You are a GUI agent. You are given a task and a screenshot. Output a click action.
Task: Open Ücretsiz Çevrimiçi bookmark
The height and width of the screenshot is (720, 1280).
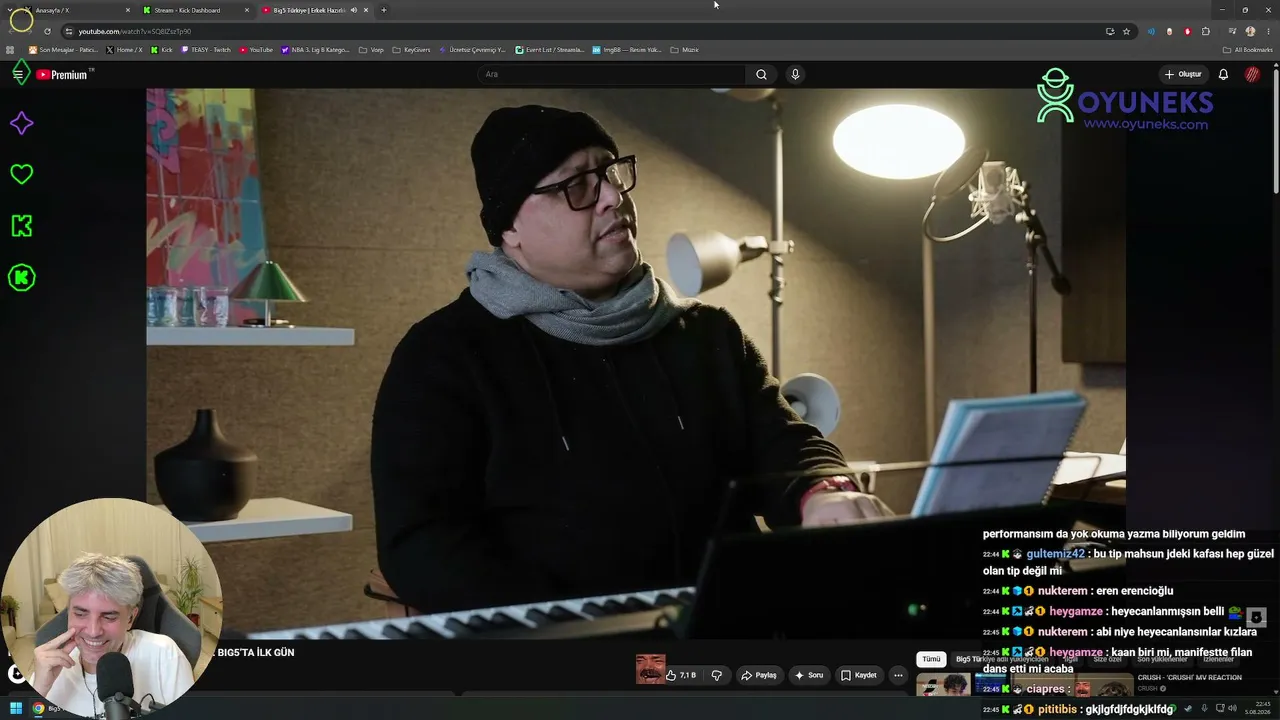472,49
